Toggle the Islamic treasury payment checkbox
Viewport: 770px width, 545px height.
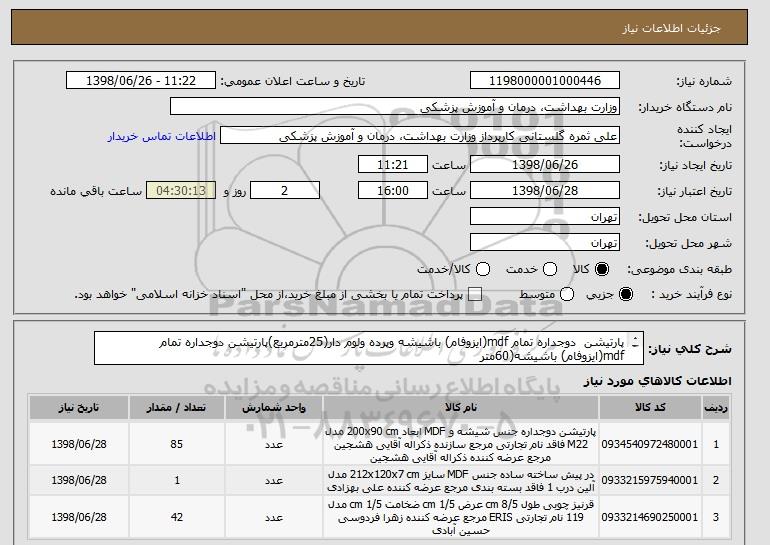point(475,294)
